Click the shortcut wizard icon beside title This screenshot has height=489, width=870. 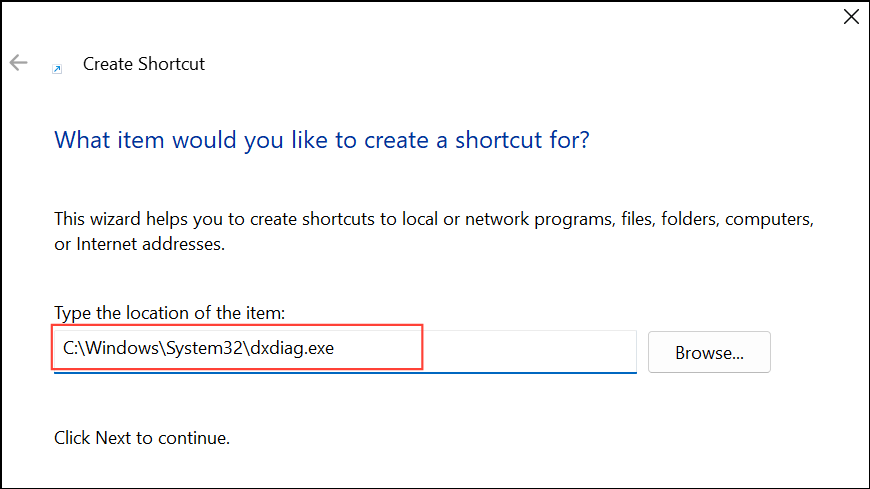[57, 69]
